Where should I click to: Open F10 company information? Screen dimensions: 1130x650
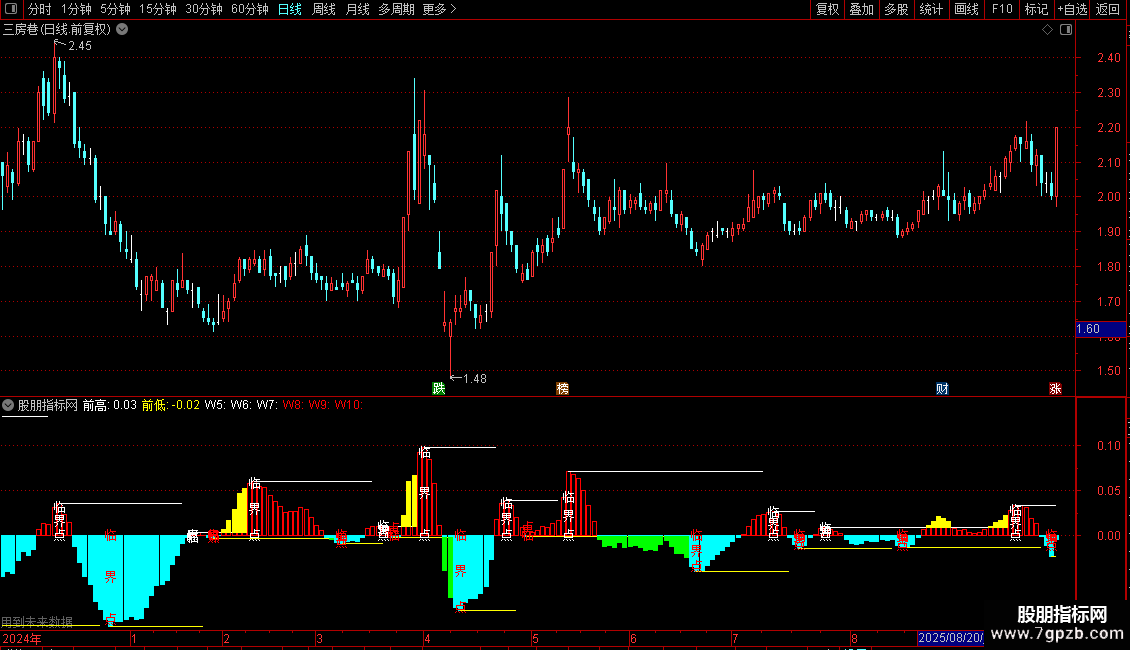pyautogui.click(x=1002, y=9)
